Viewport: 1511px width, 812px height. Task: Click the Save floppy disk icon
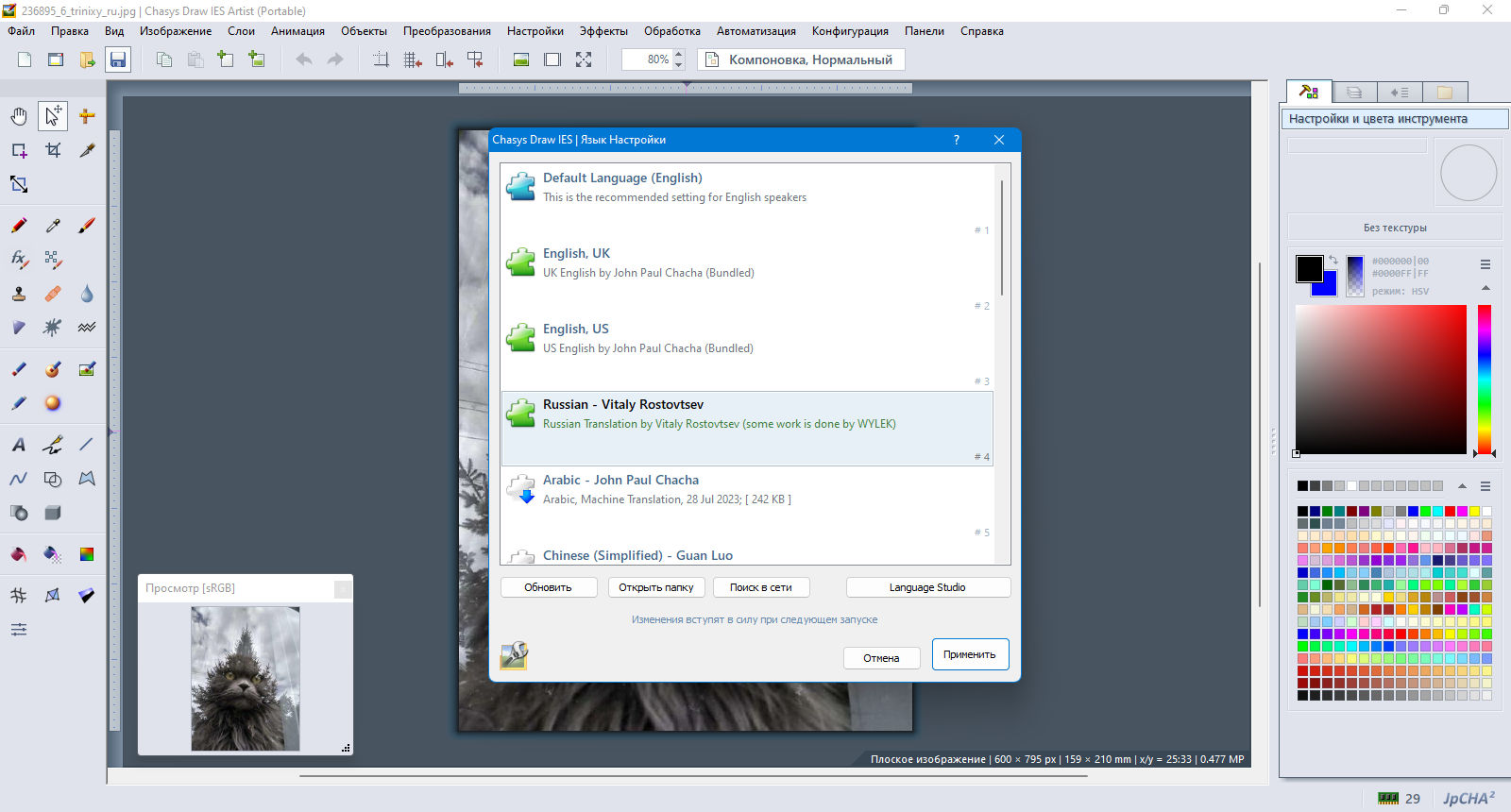click(x=118, y=59)
